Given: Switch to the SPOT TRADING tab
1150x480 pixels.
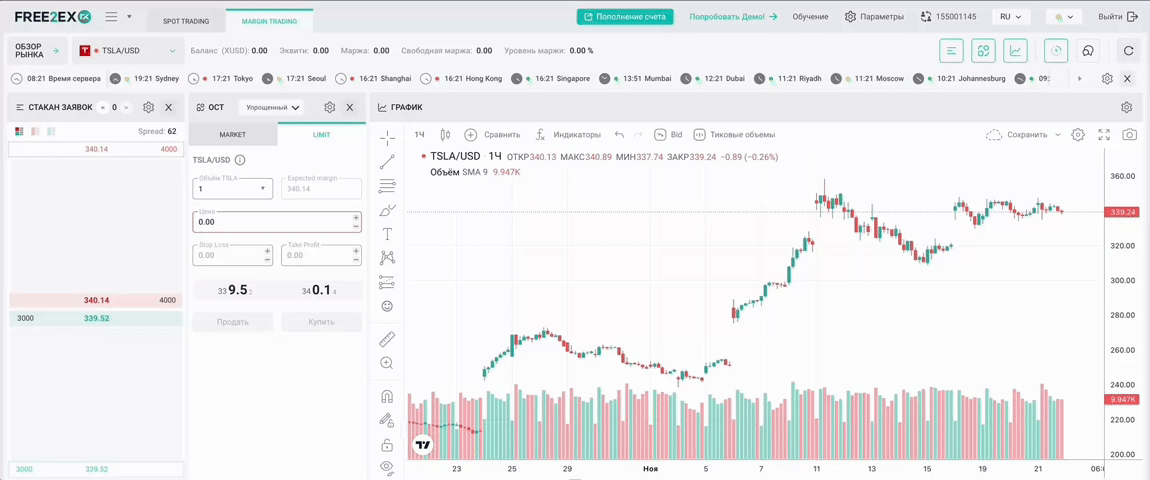Looking at the screenshot, I should 186,21.
